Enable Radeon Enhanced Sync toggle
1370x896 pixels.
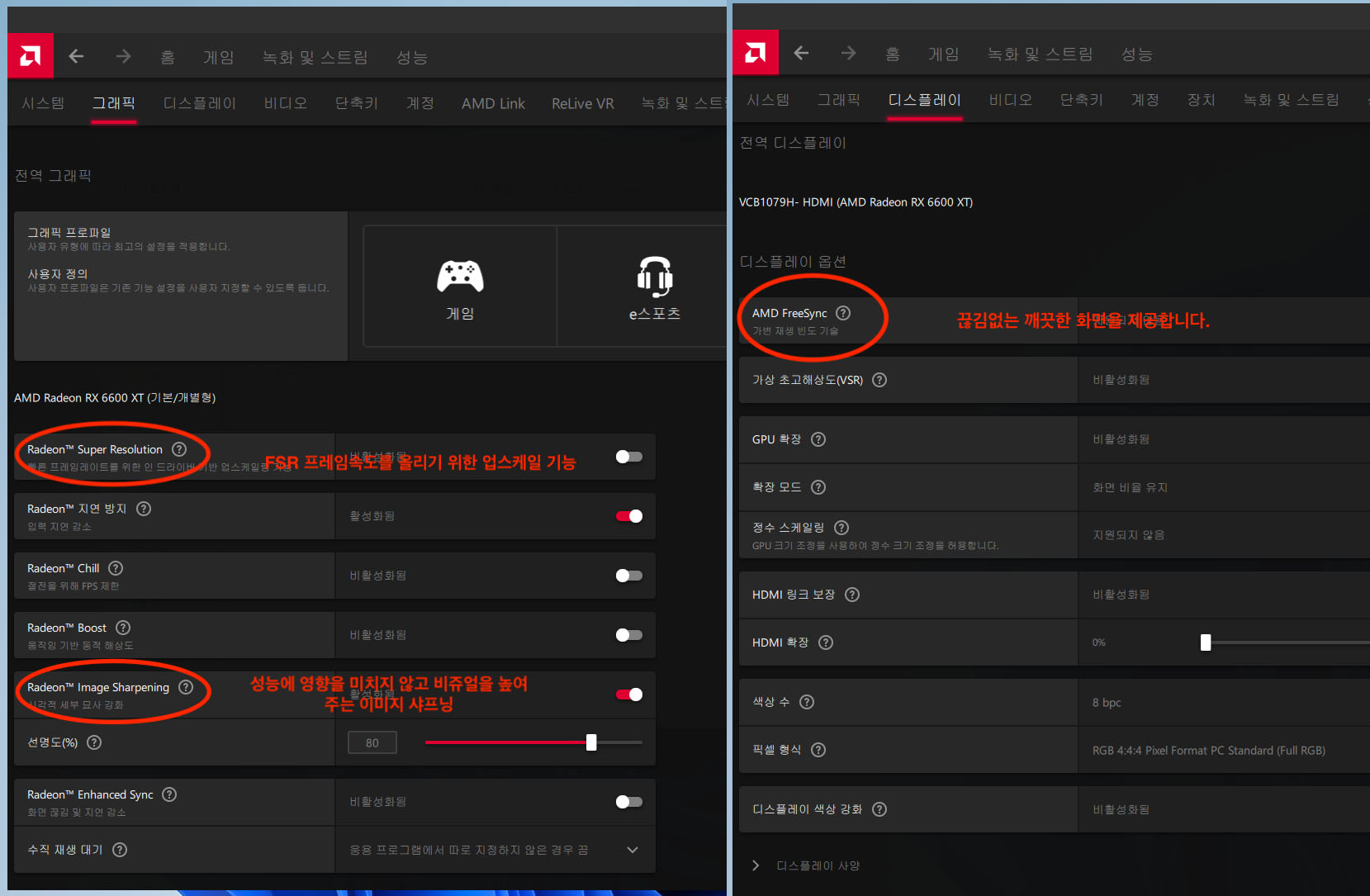click(629, 802)
